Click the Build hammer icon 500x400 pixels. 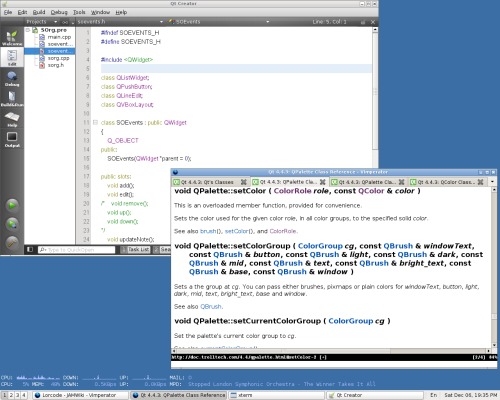12,242
